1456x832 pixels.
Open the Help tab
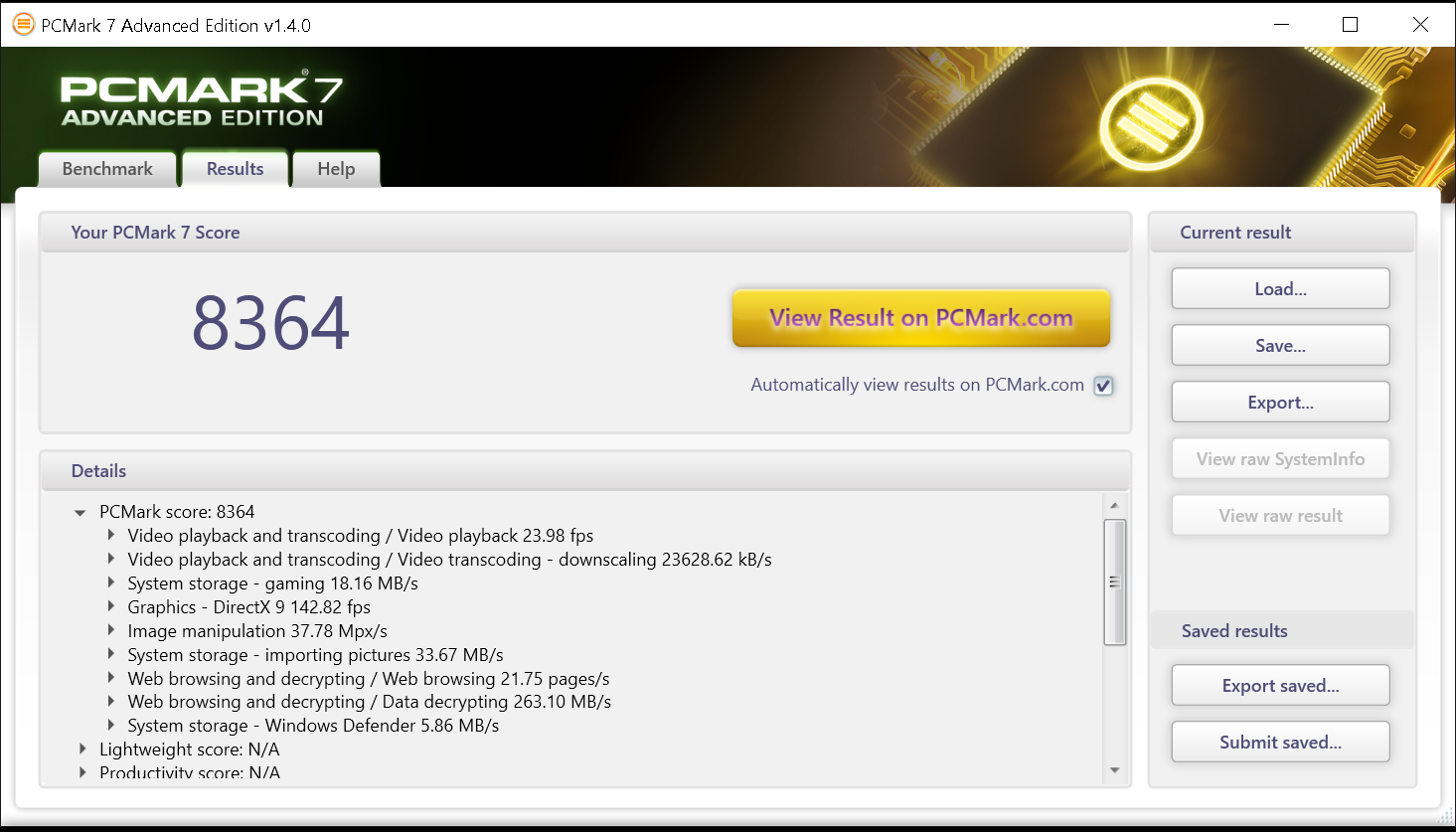coord(336,169)
